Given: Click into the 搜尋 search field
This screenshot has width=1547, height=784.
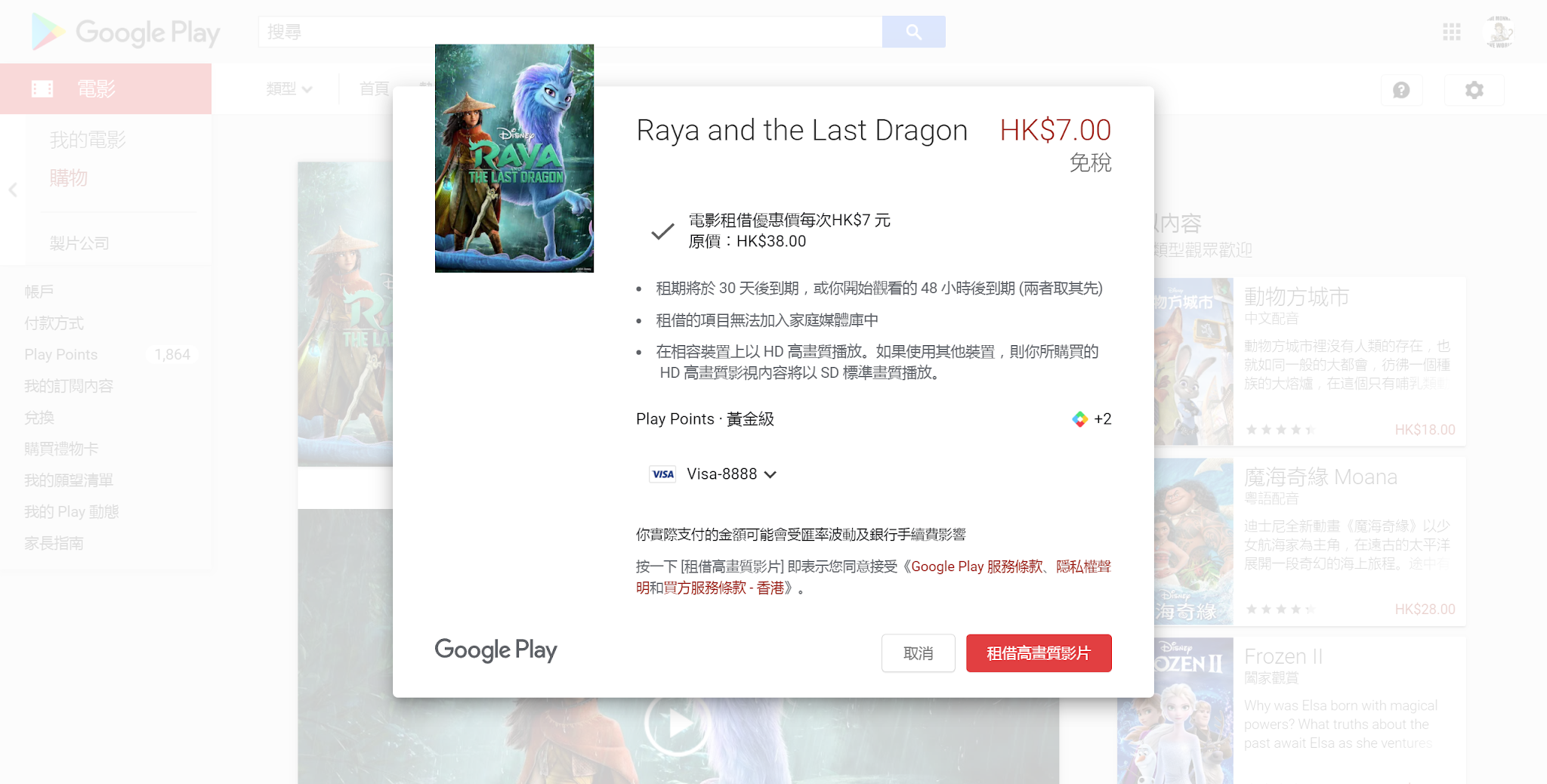Looking at the screenshot, I should pyautogui.click(x=570, y=32).
